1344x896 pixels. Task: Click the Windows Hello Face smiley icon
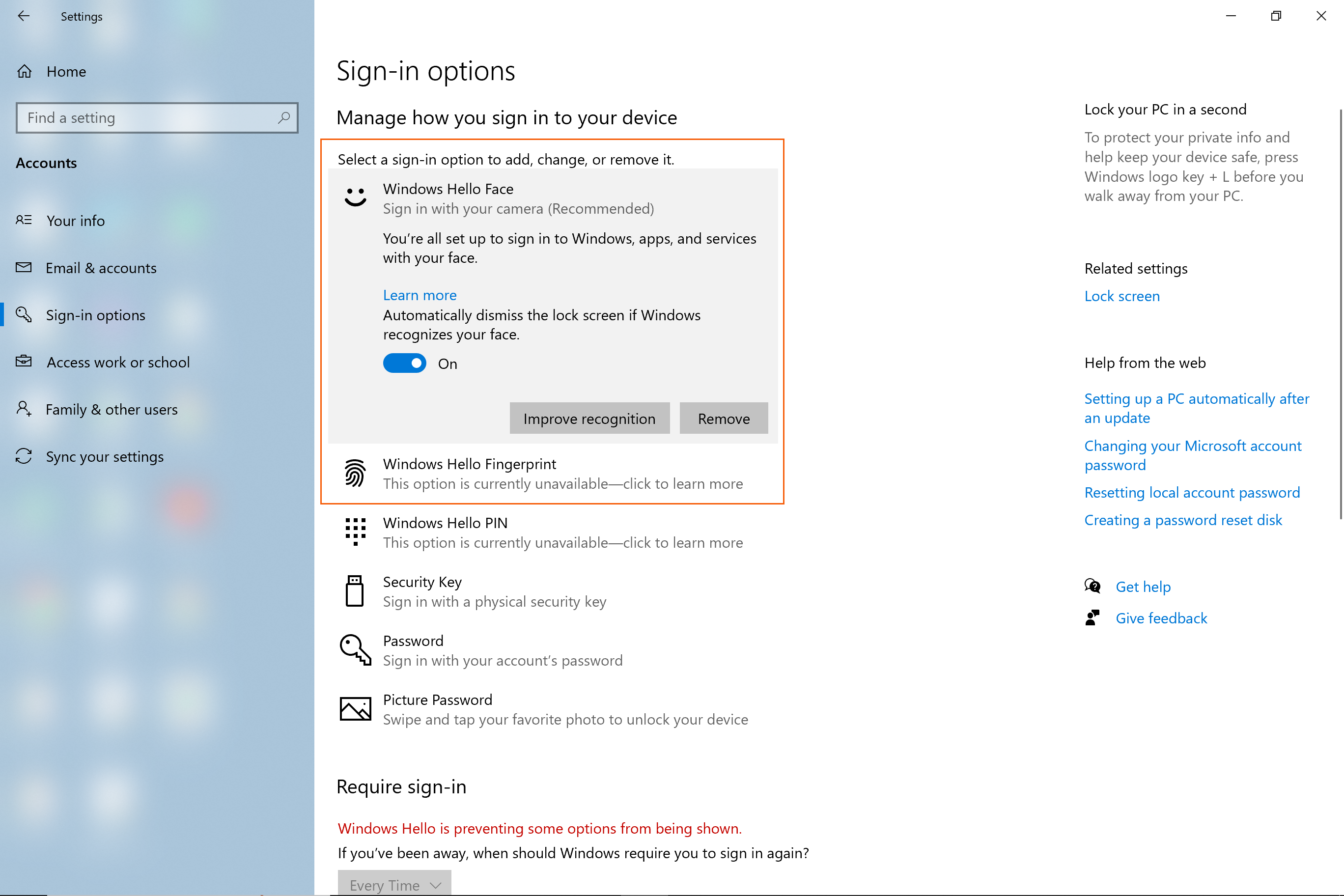[354, 197]
